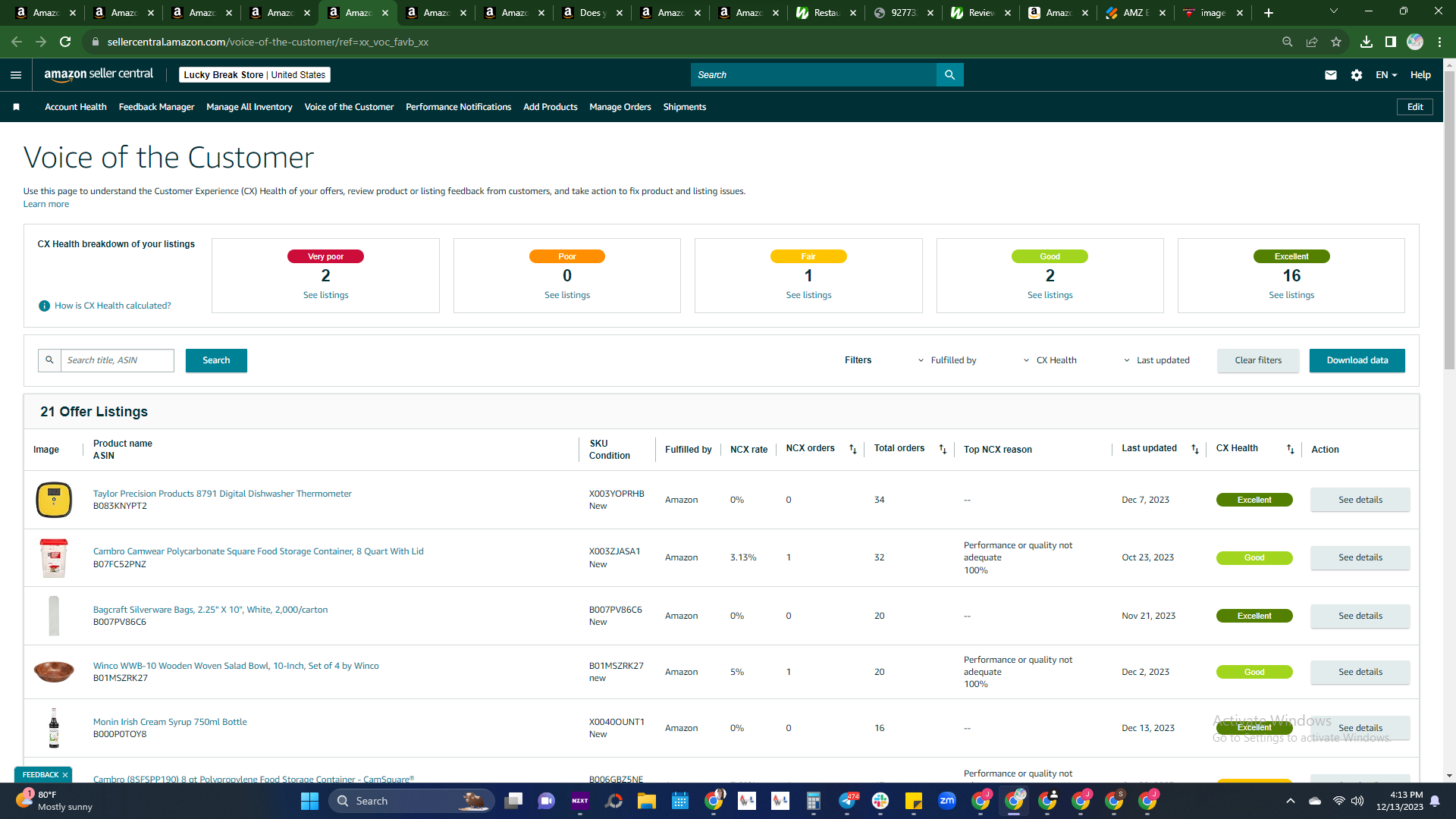Image resolution: width=1456 pixels, height=819 pixels.
Task: Open Chrome tab search chevron
Action: pyautogui.click(x=1334, y=11)
